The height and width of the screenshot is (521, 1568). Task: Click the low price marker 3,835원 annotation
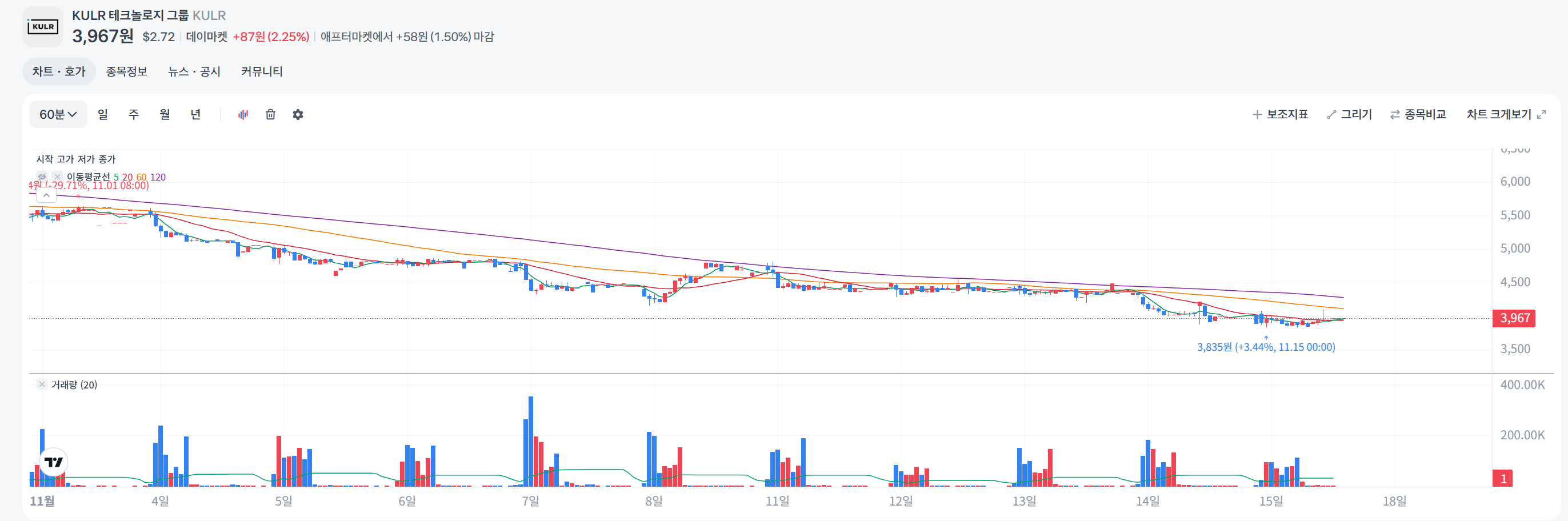pos(1266,347)
